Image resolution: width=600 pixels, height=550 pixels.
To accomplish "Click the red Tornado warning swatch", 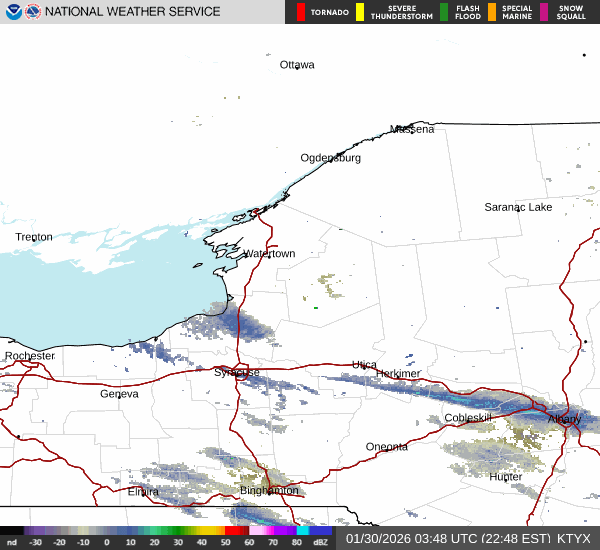I will (301, 12).
